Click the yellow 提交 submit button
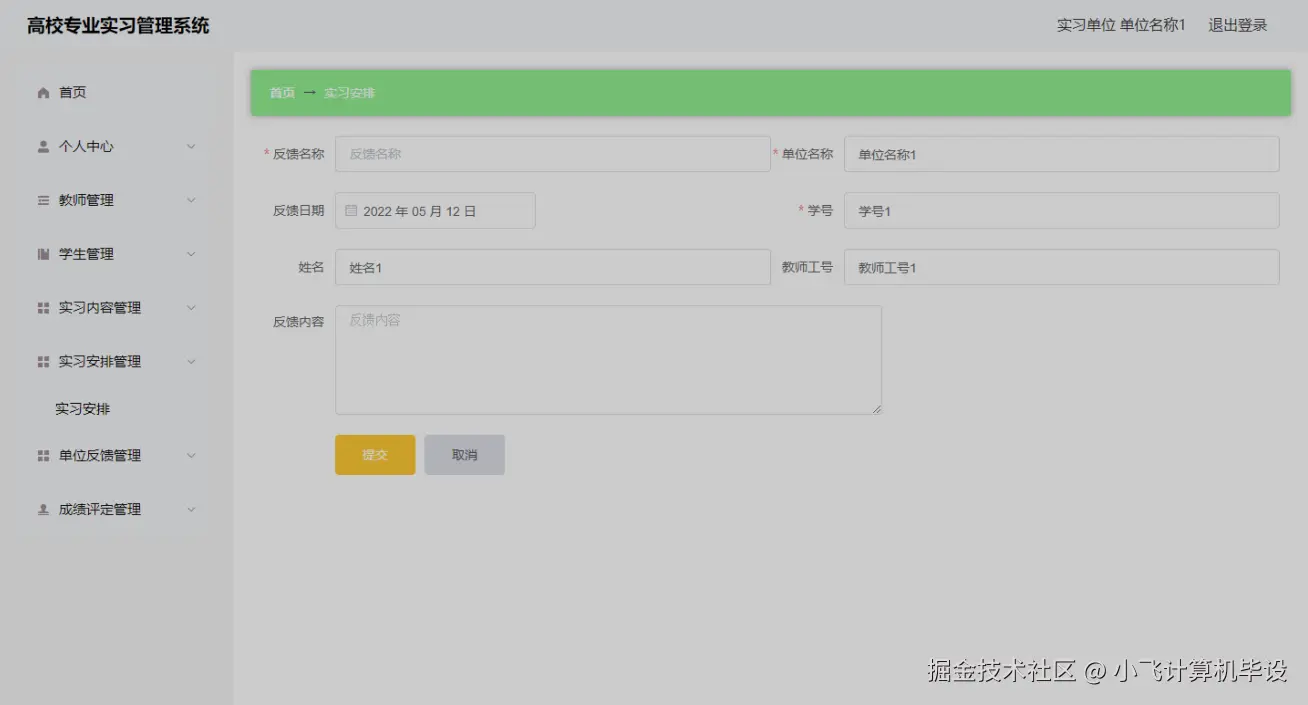Viewport: 1308px width, 705px height. tap(375, 455)
